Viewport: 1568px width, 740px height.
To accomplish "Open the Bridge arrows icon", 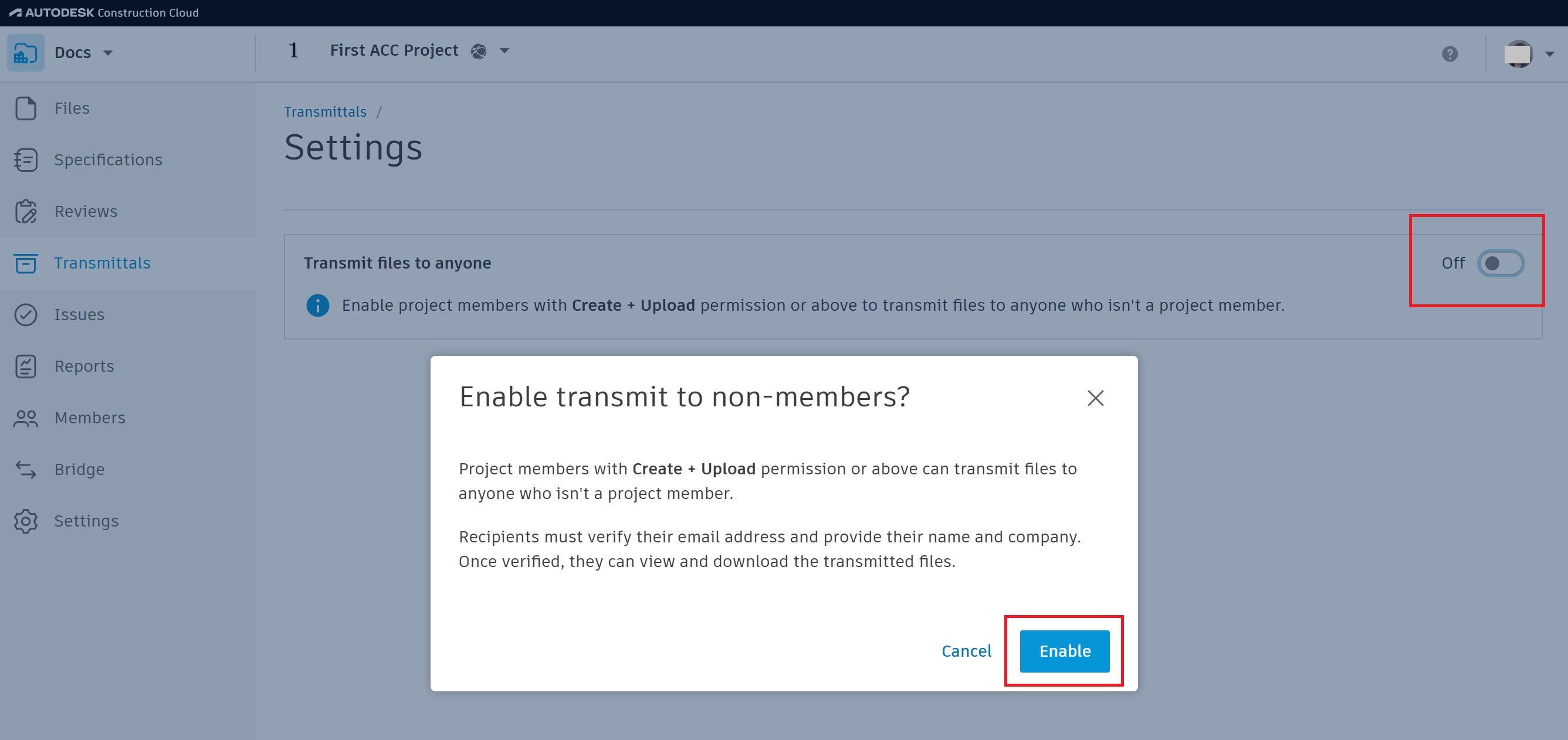I will click(x=26, y=469).
